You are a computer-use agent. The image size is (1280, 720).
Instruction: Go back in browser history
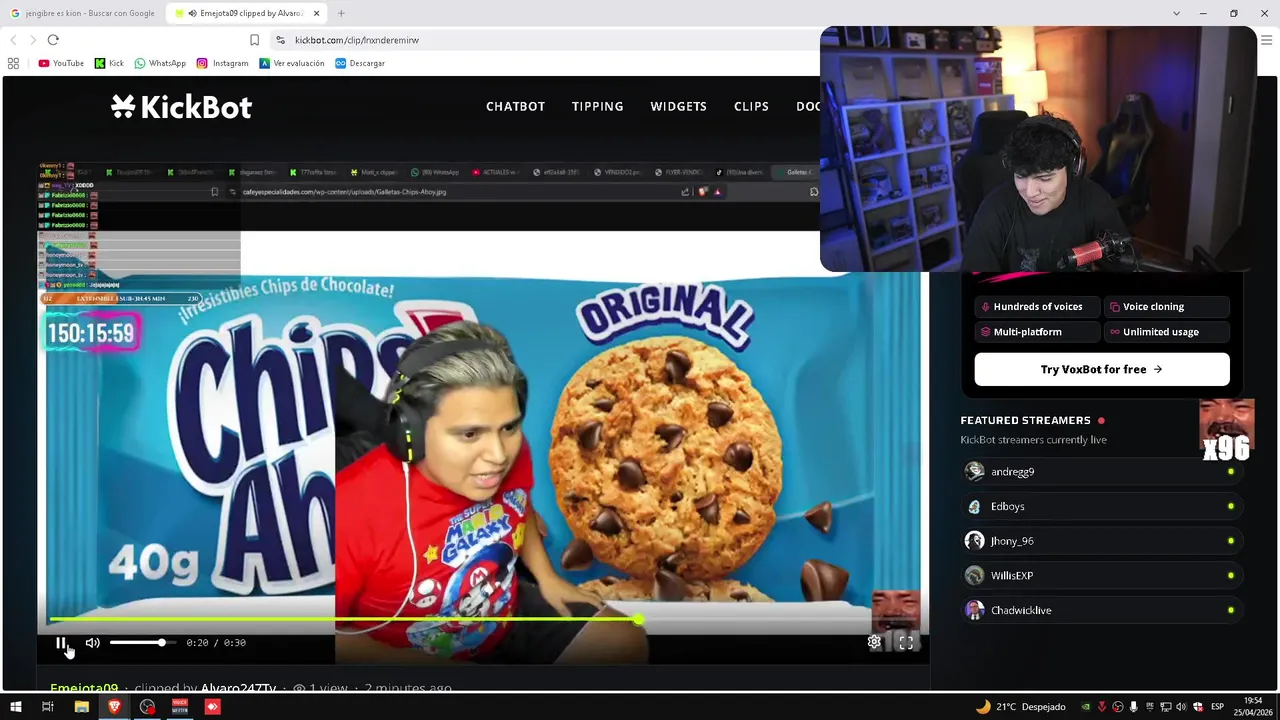tap(13, 40)
